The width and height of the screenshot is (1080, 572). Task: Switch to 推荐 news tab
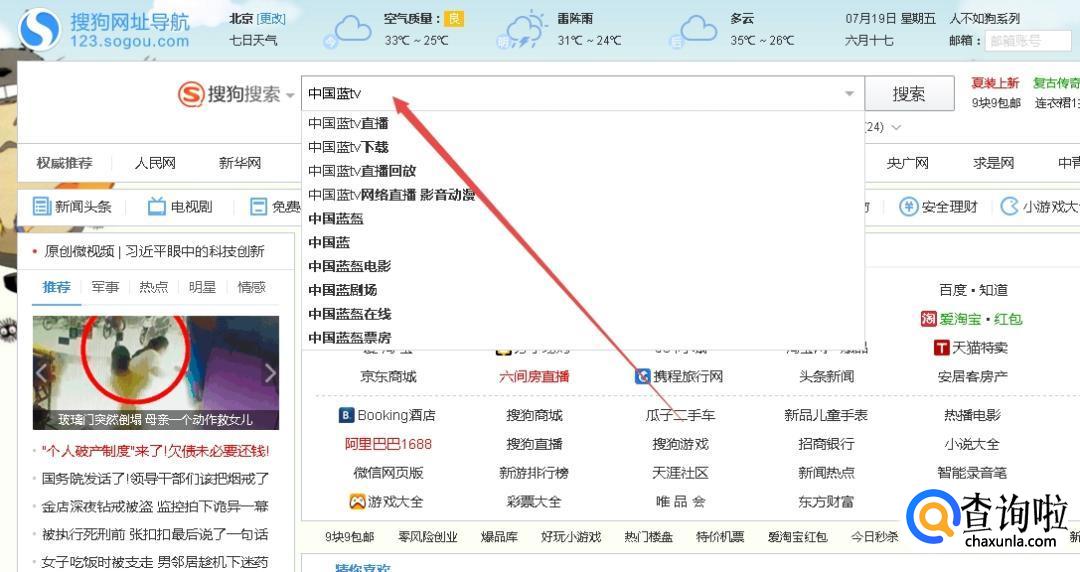56,287
